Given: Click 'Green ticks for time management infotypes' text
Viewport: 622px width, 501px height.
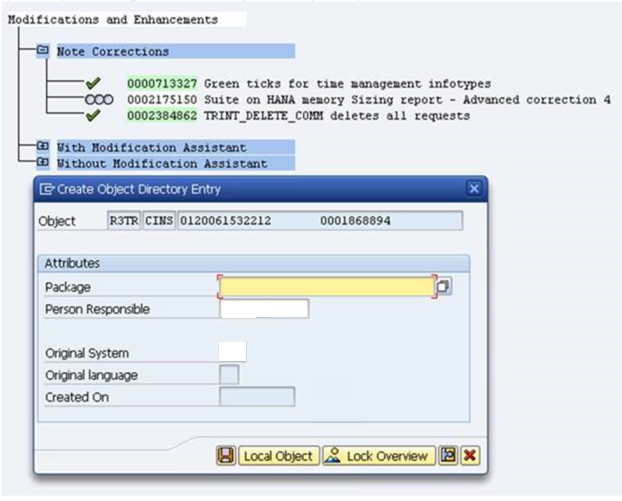Looking at the screenshot, I should point(347,84).
